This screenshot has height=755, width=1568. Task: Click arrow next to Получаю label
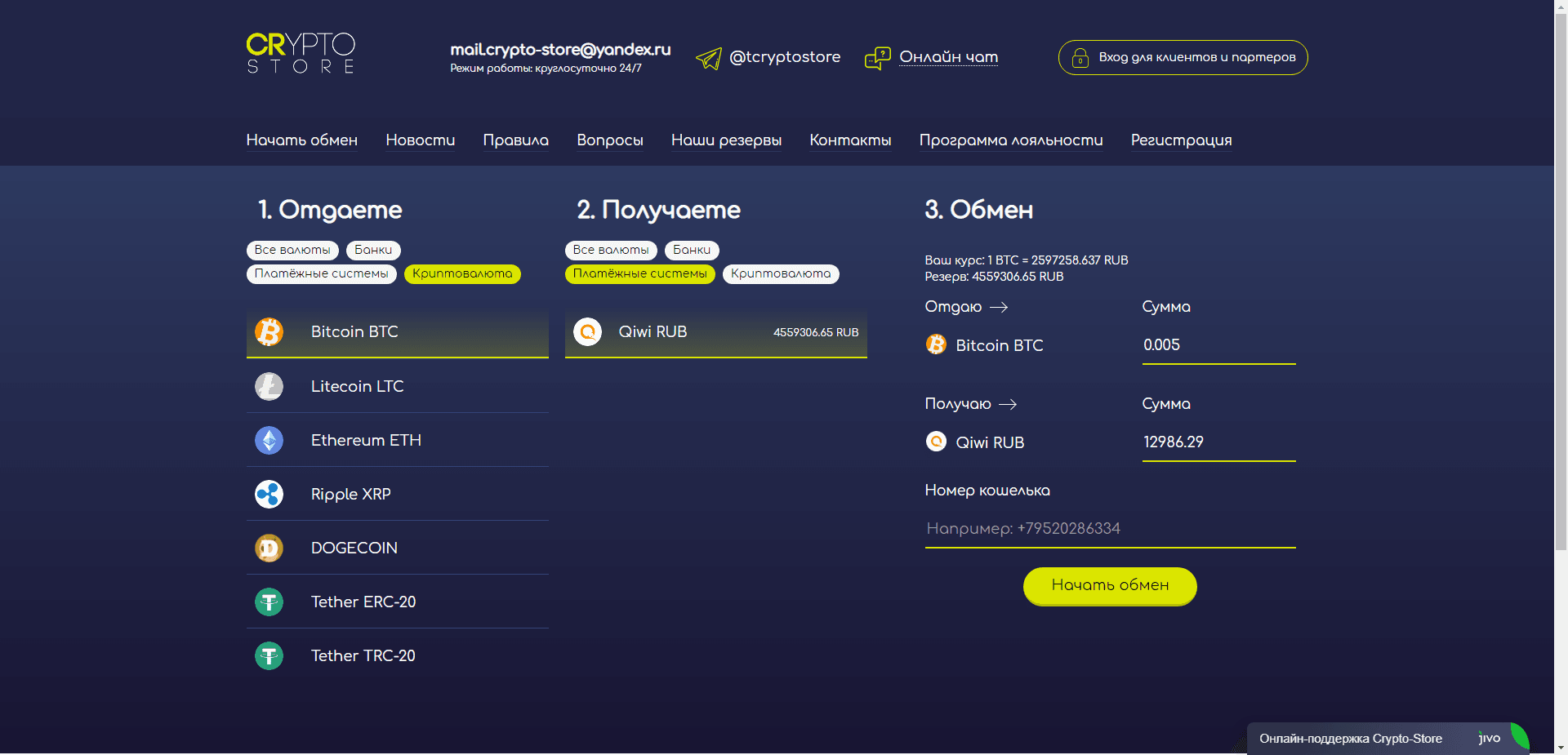(1008, 404)
